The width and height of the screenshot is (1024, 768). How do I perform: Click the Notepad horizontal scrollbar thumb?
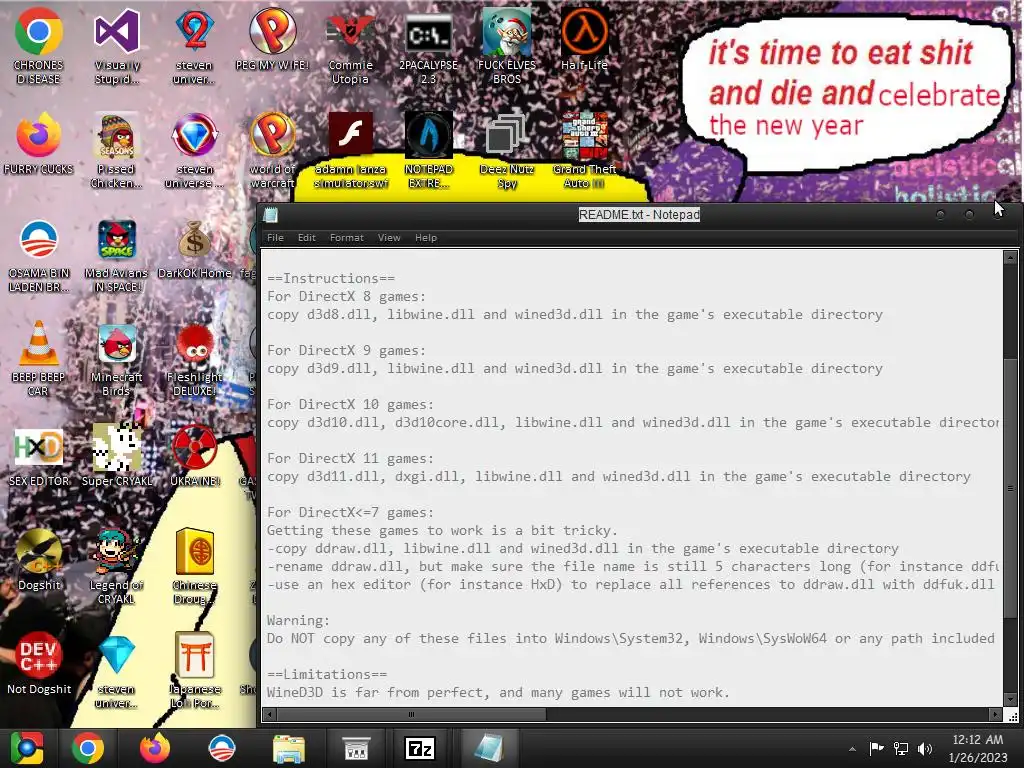click(411, 714)
